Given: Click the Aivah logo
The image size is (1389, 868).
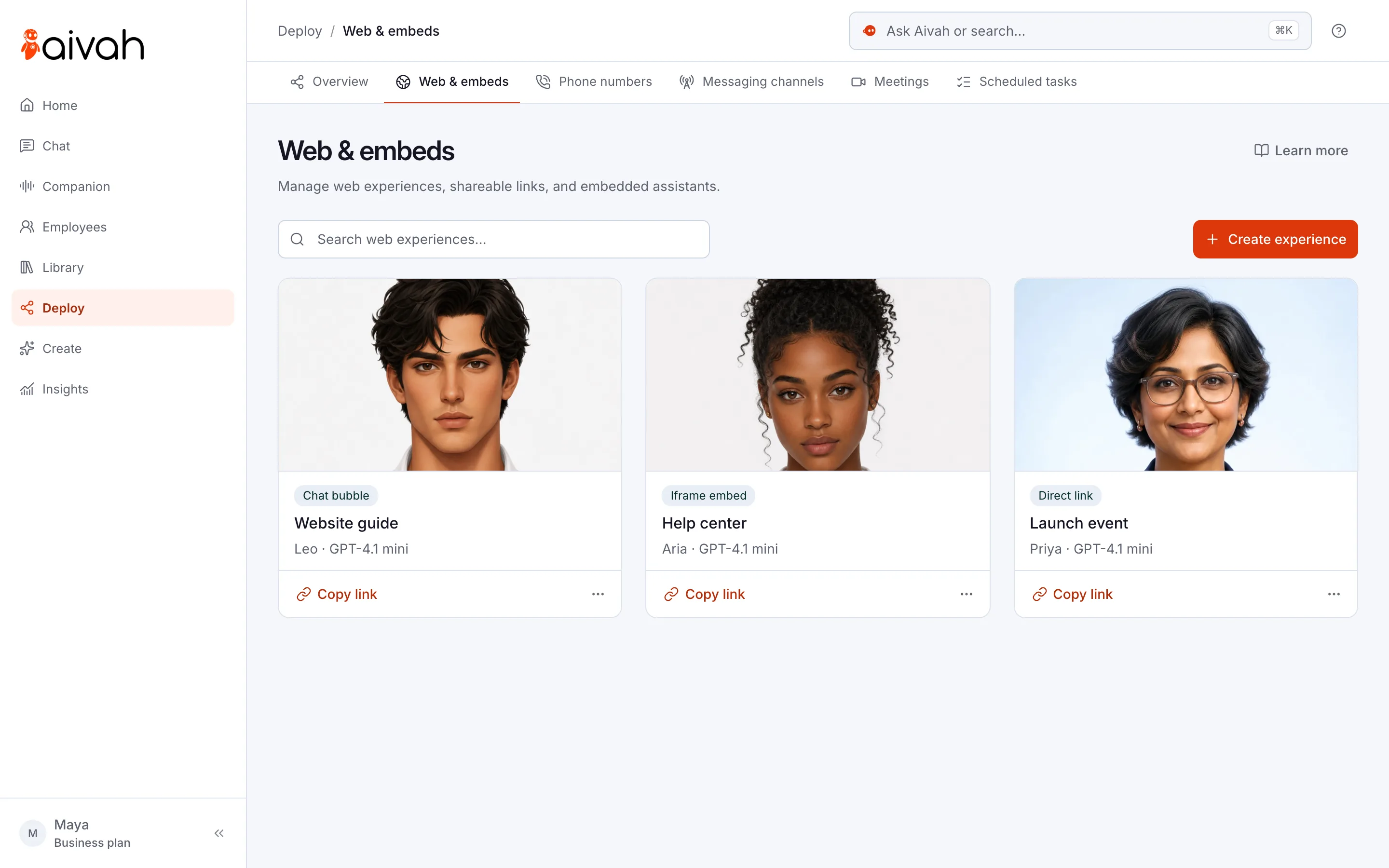Looking at the screenshot, I should coord(82,45).
